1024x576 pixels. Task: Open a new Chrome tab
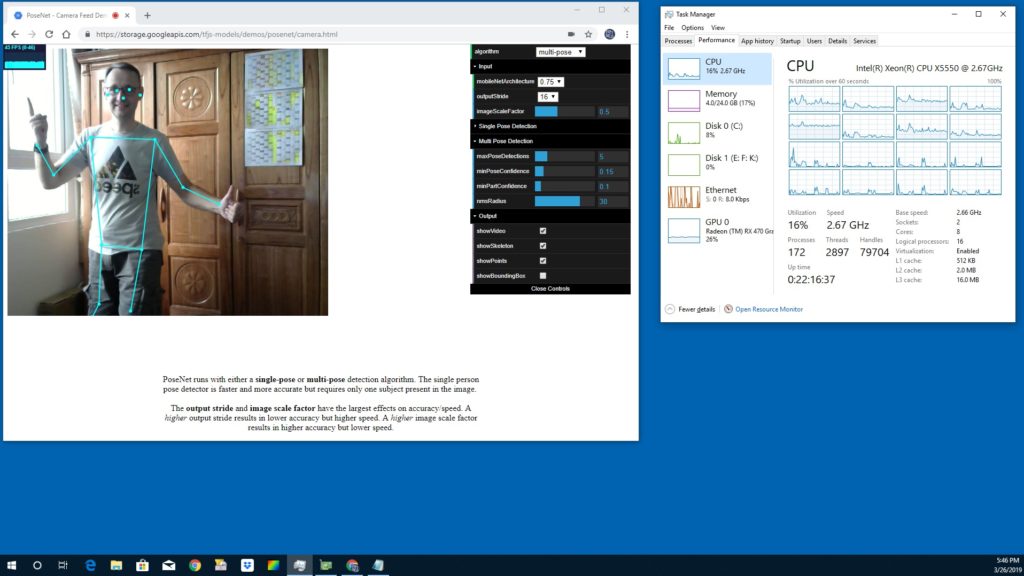click(147, 16)
